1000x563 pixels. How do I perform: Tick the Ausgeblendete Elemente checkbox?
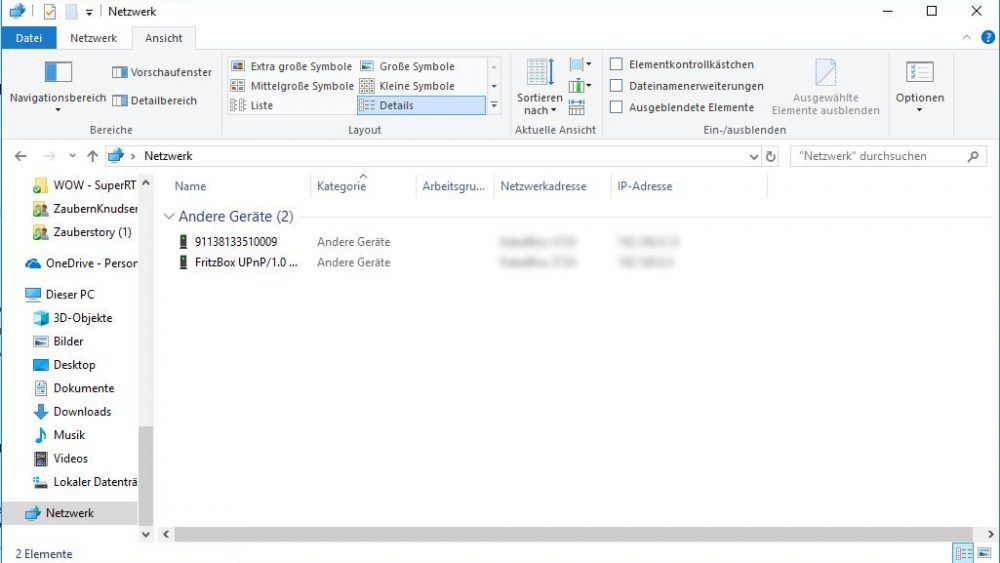(616, 107)
